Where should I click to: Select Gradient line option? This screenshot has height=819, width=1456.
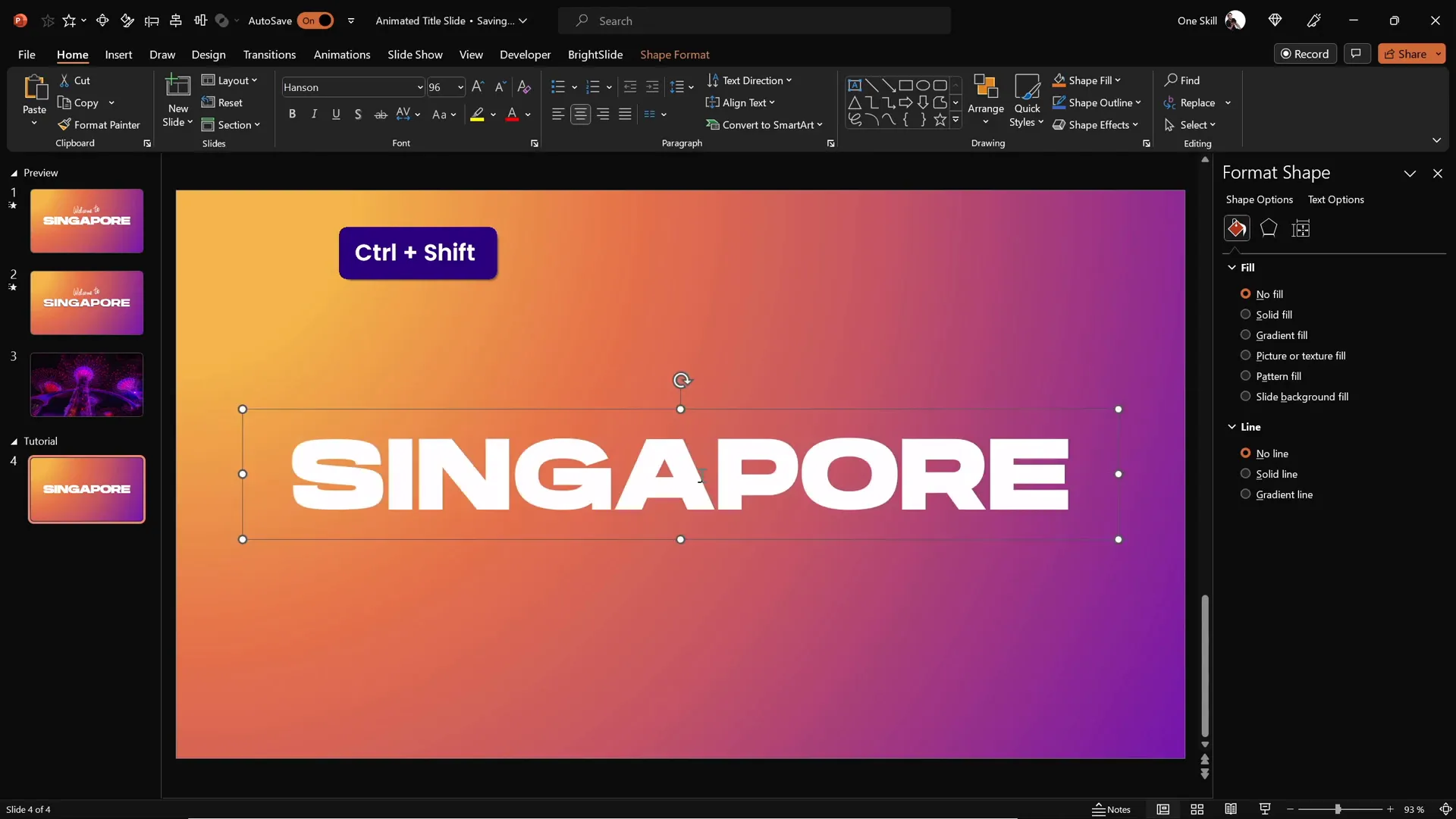(x=1276, y=494)
